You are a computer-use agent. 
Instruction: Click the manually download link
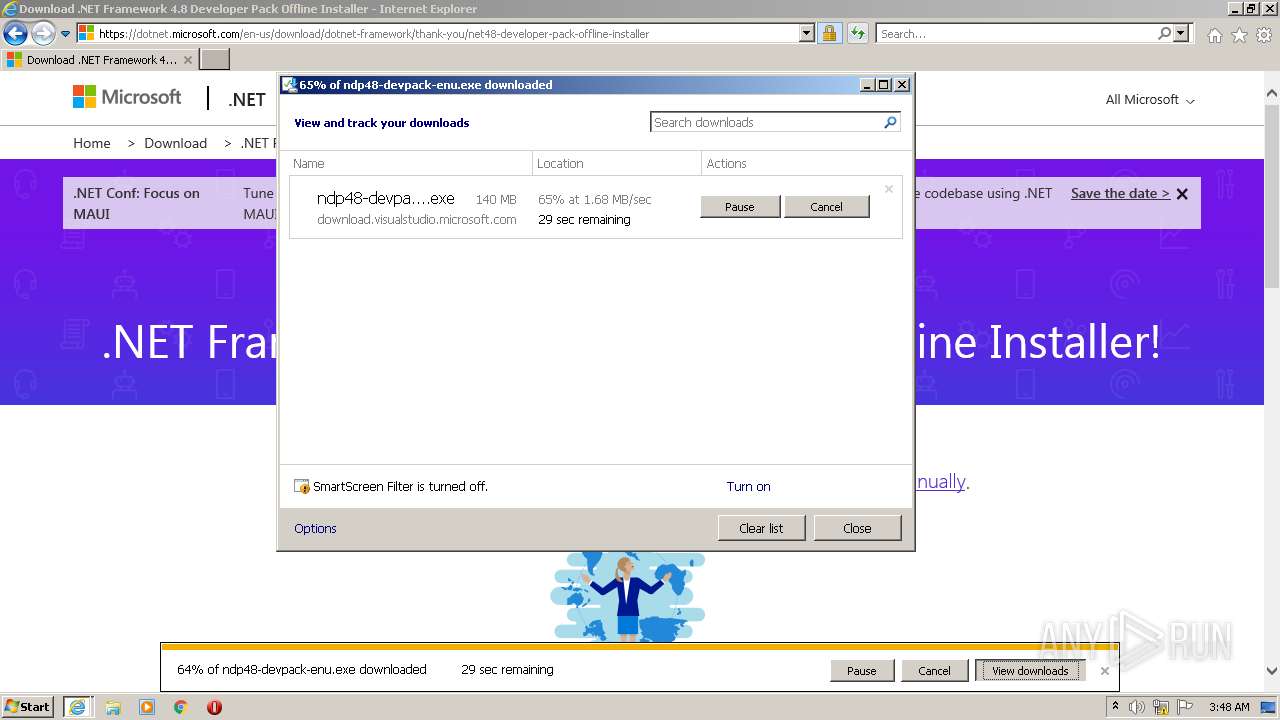941,481
